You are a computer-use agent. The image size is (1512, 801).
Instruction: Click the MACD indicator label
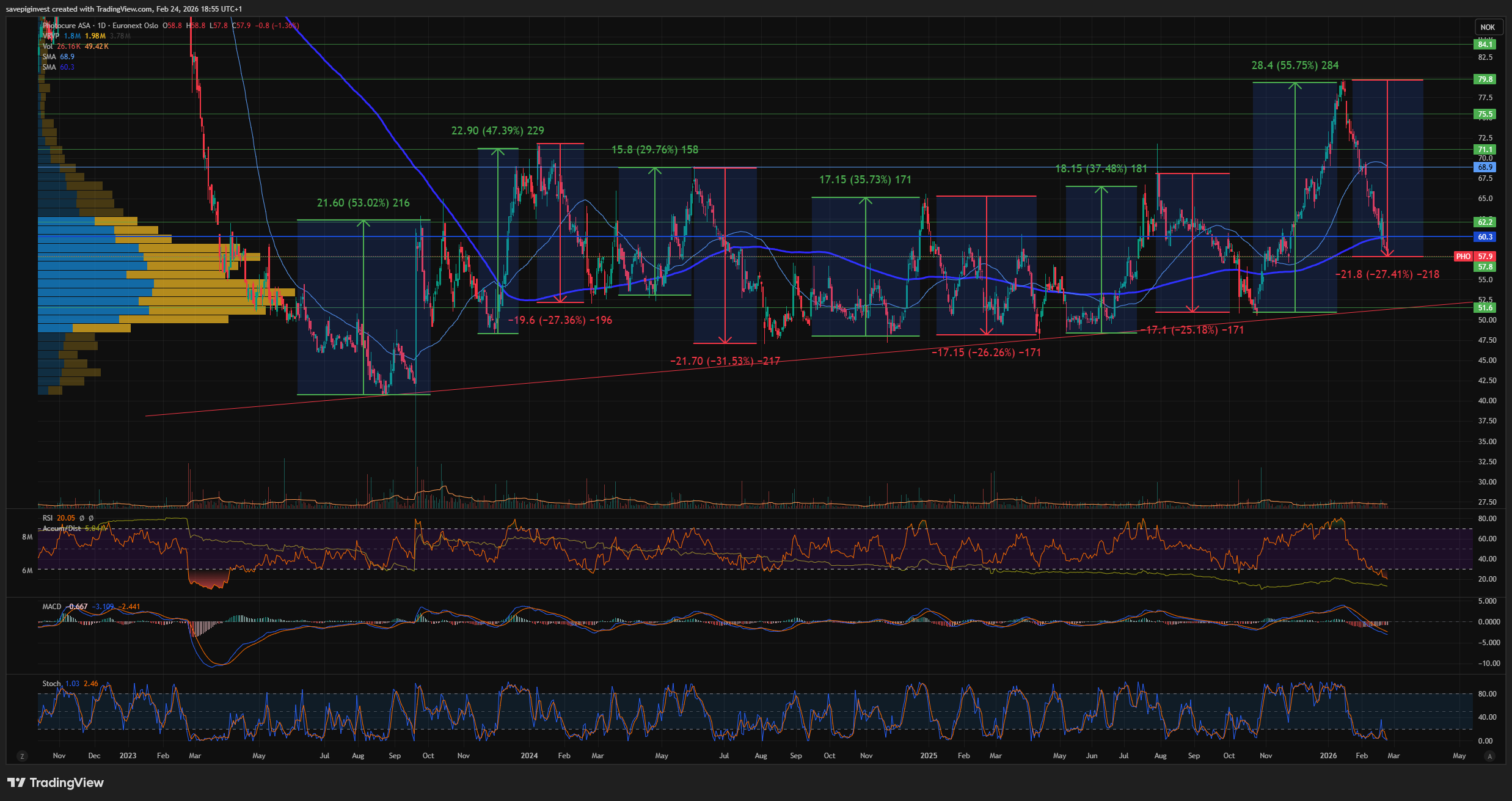click(52, 607)
